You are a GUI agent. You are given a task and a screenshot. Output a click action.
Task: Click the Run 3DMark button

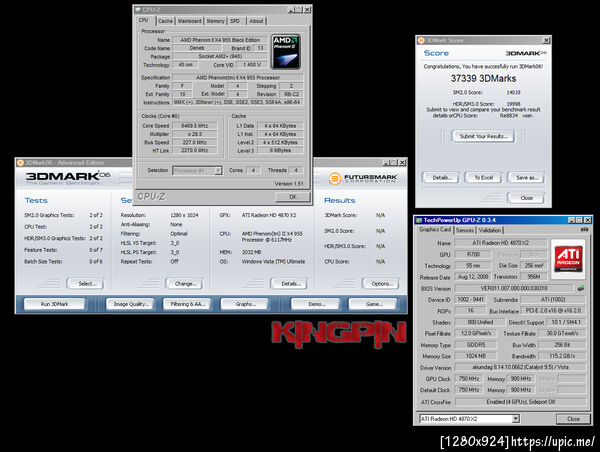pyautogui.click(x=54, y=304)
